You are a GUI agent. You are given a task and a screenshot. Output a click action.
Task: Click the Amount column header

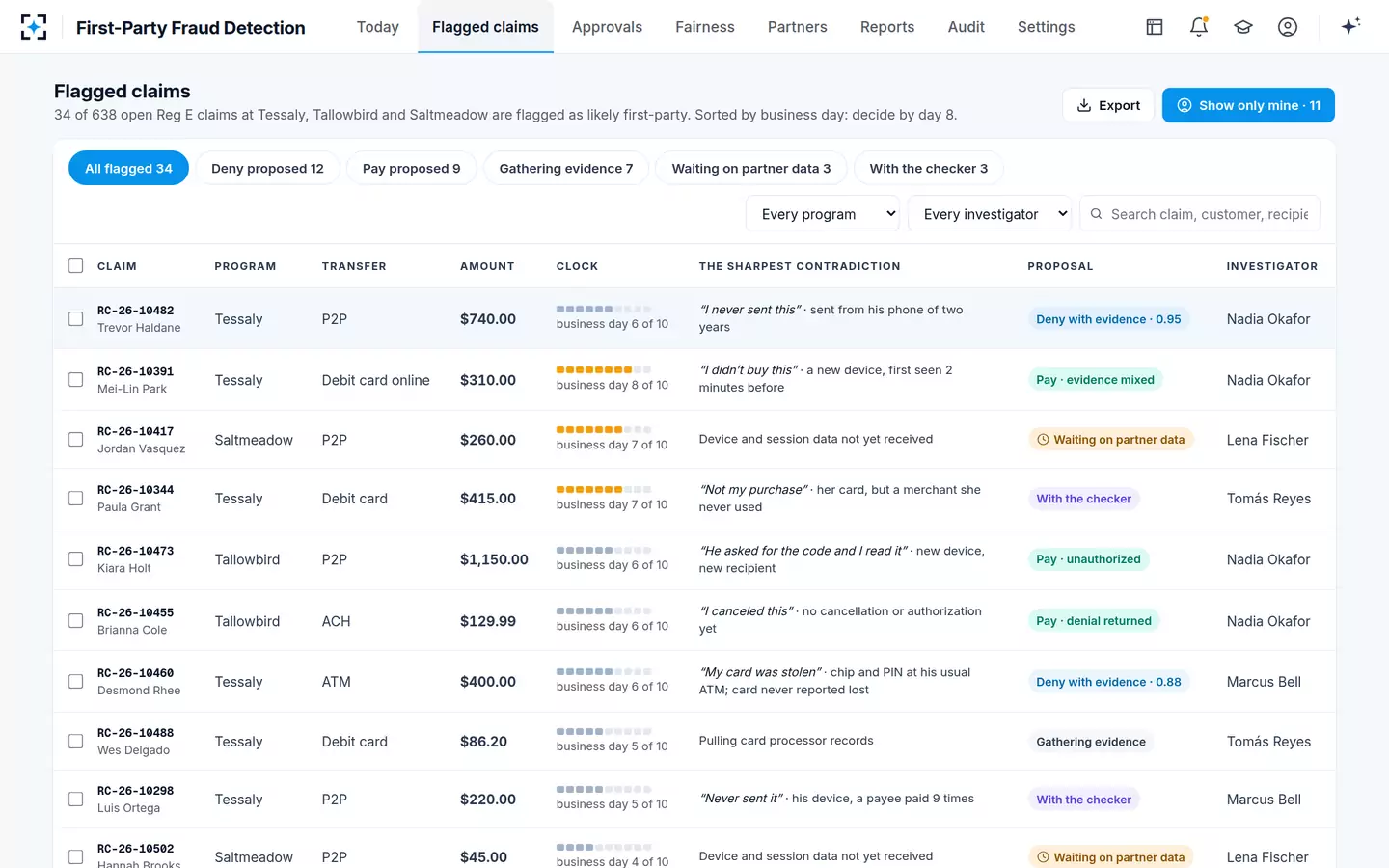tap(487, 266)
